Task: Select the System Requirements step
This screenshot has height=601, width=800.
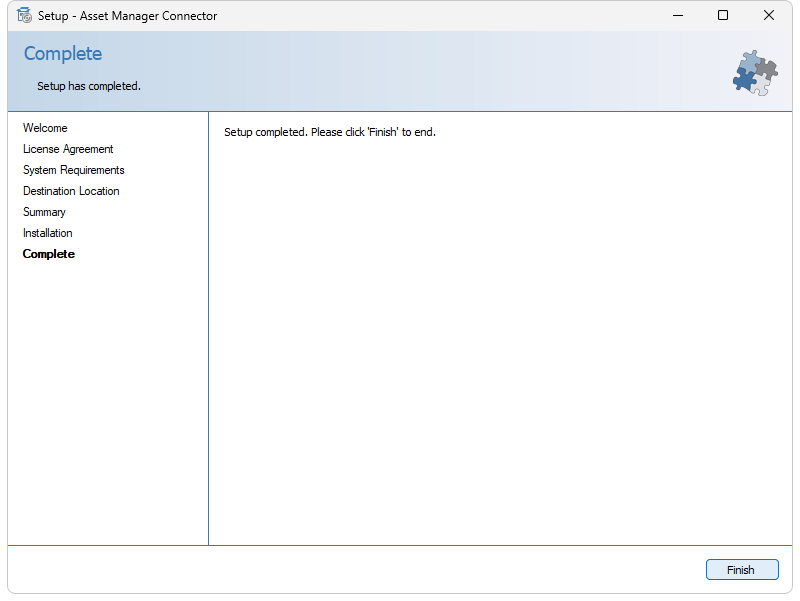Action: coord(73,170)
